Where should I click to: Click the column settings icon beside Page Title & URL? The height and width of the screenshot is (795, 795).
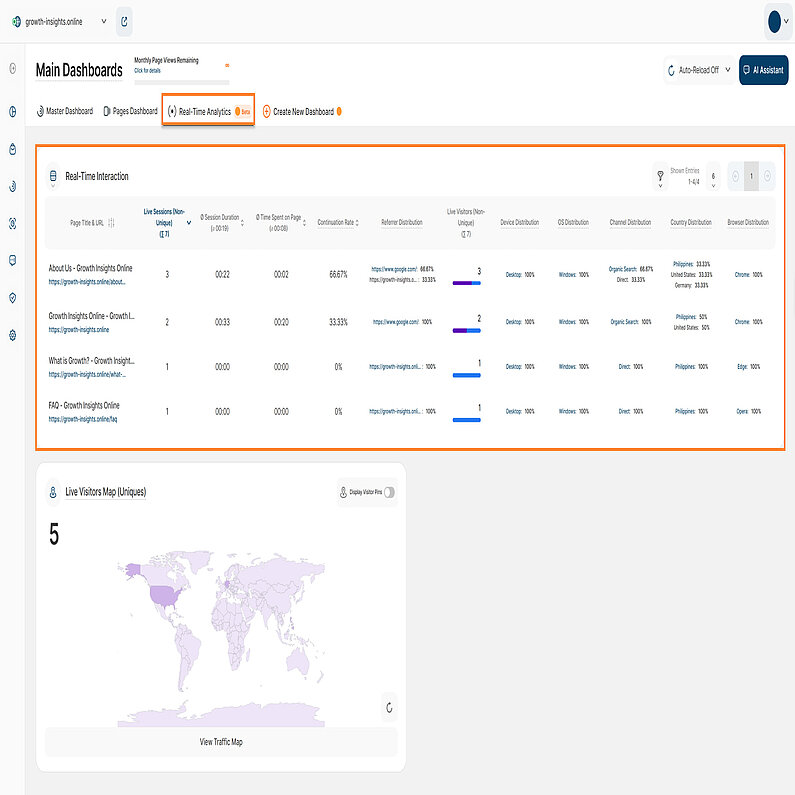click(112, 223)
